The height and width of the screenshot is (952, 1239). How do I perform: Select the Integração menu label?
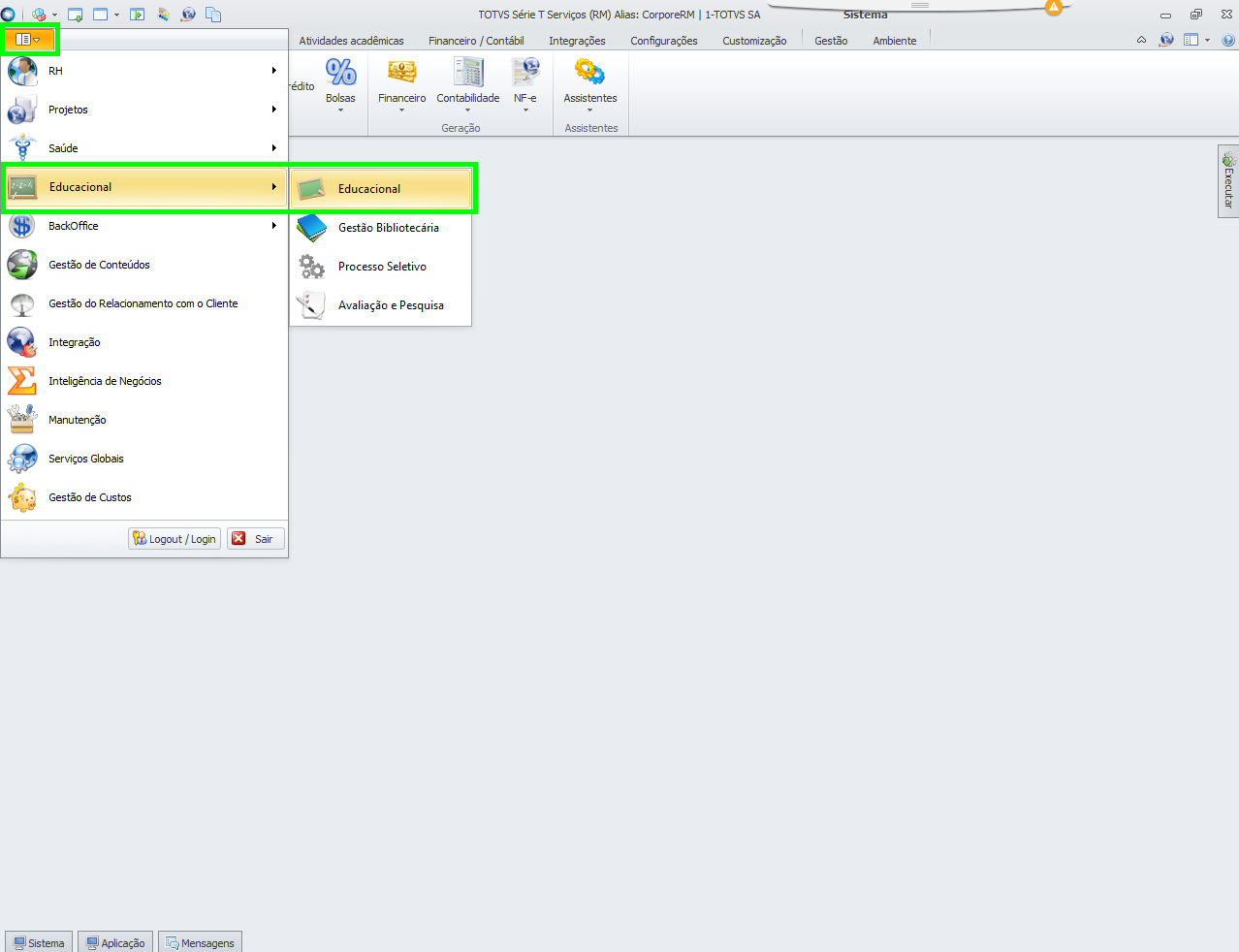75,342
